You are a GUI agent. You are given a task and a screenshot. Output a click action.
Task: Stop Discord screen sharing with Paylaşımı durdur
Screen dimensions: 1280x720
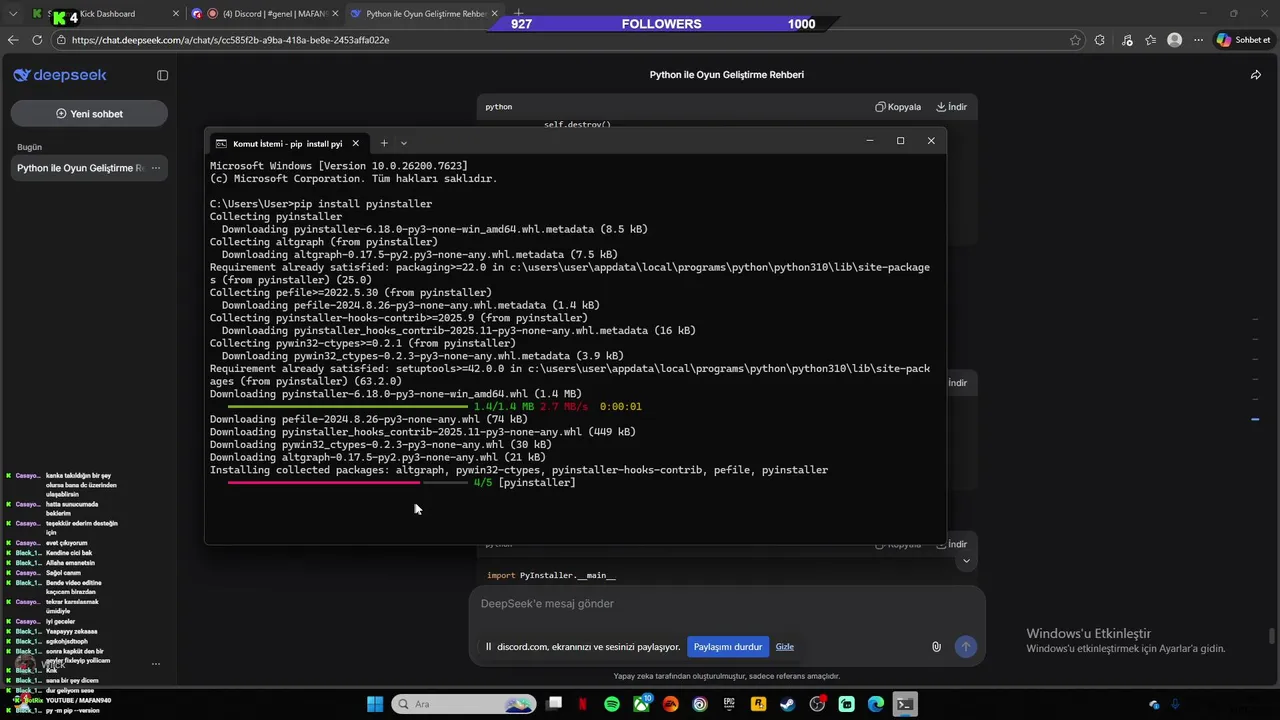(728, 647)
